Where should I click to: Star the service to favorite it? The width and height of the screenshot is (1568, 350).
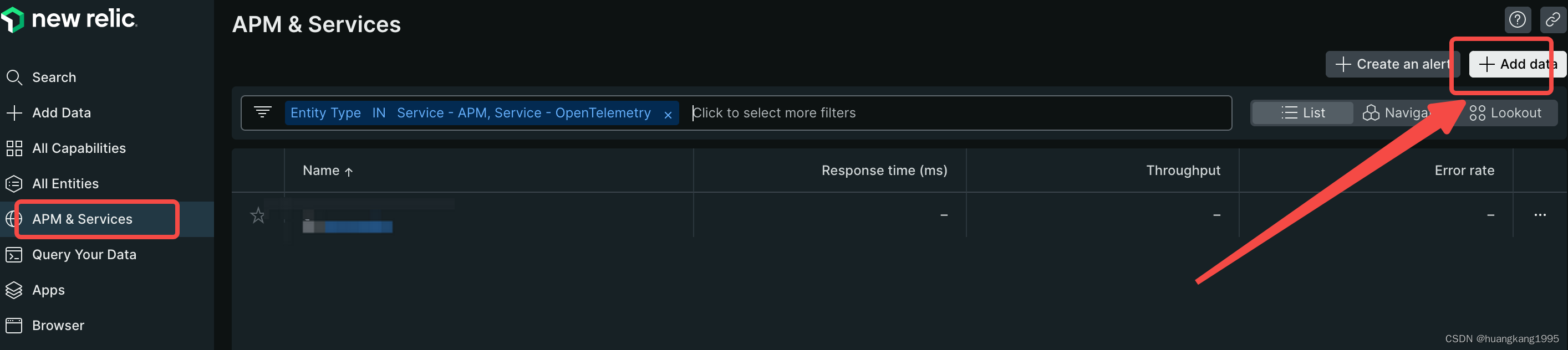(x=257, y=214)
